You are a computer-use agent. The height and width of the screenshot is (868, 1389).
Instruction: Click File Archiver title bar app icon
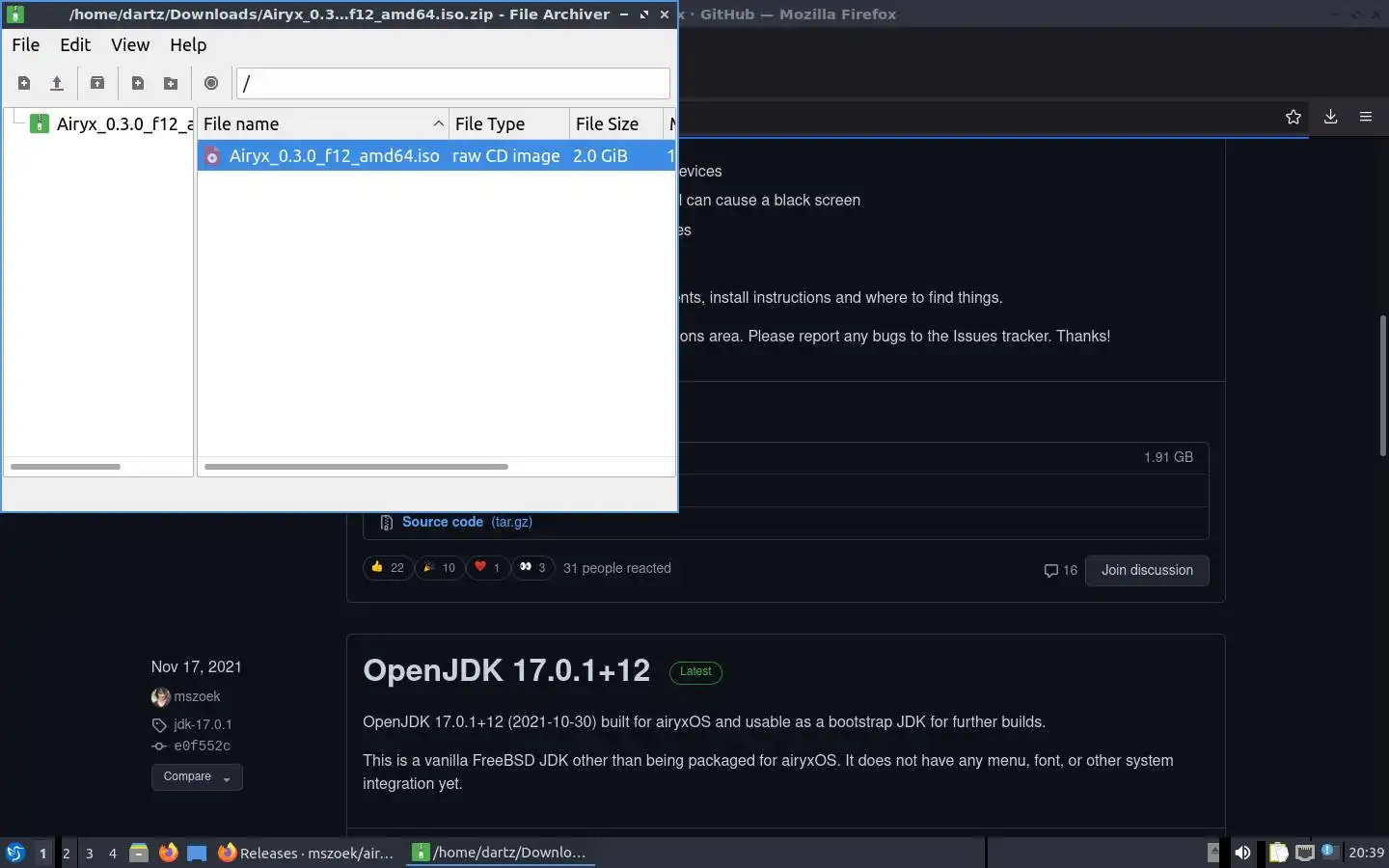15,14
